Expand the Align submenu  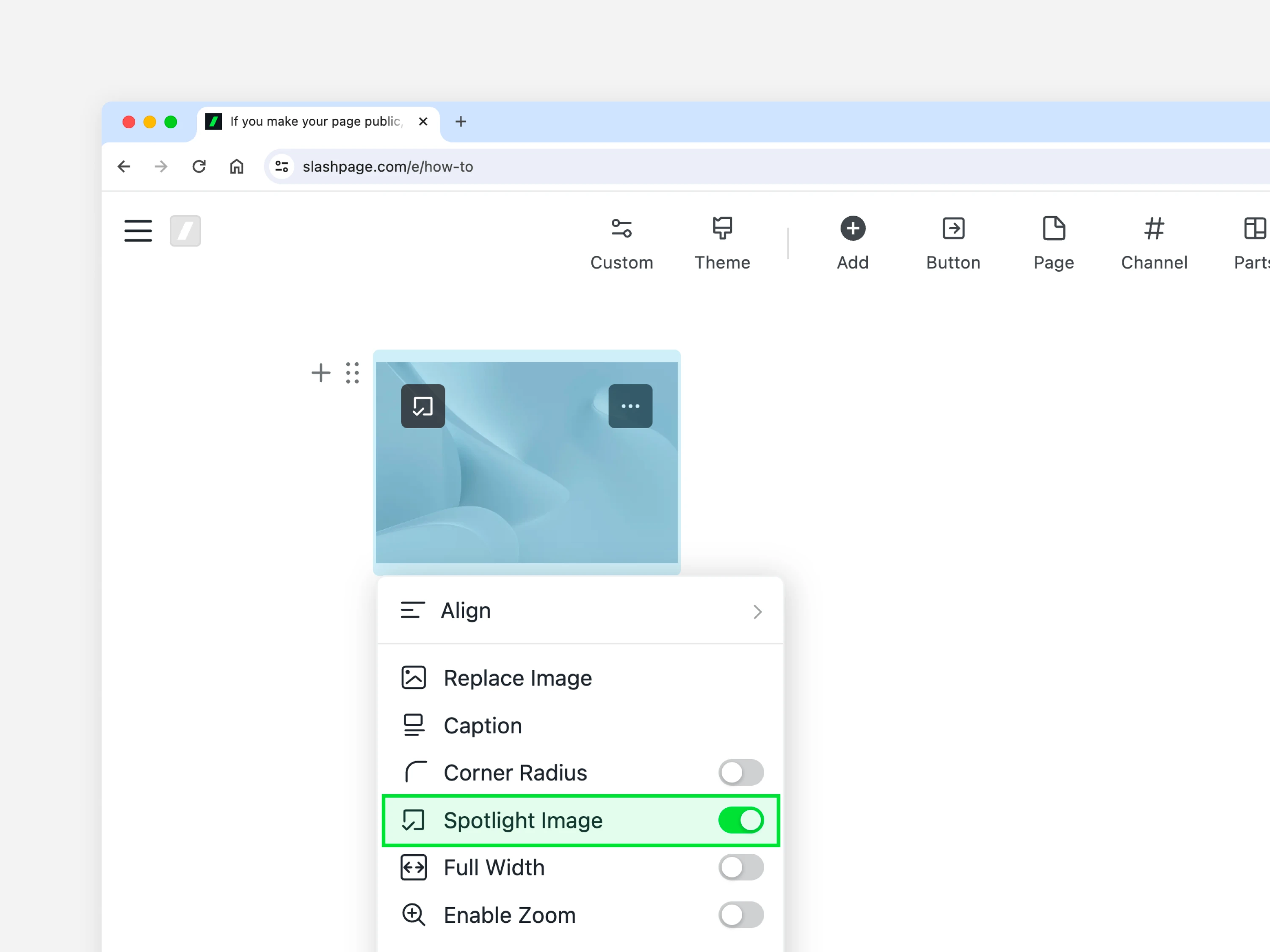click(580, 611)
